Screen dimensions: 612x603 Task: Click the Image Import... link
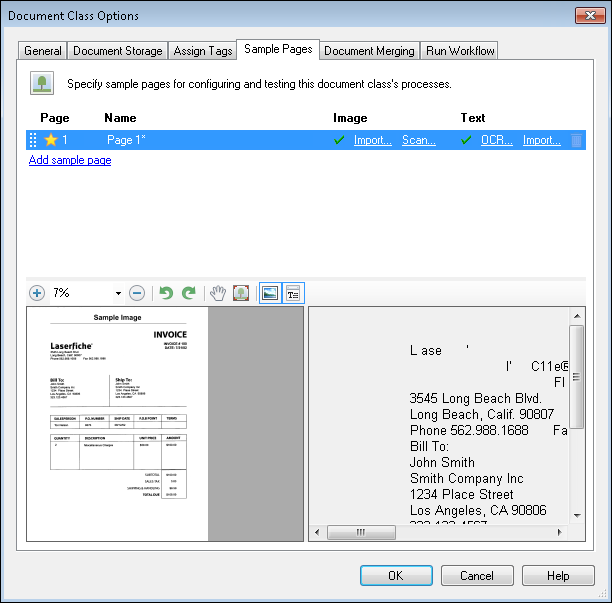pyautogui.click(x=373, y=140)
